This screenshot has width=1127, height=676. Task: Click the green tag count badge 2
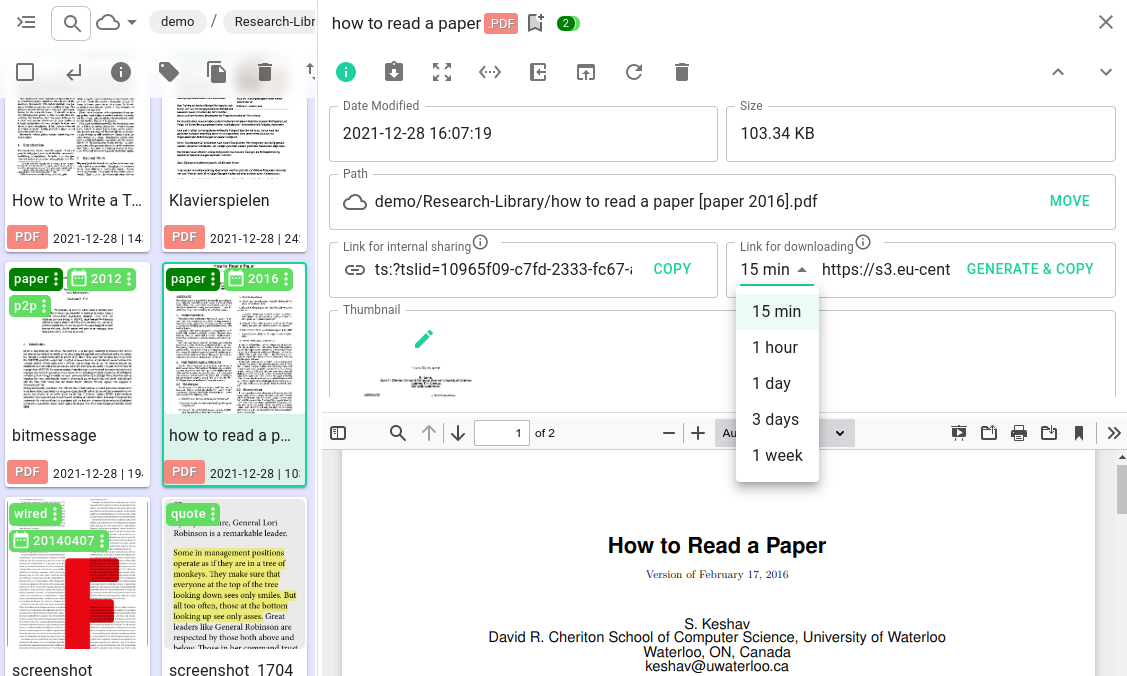(568, 23)
